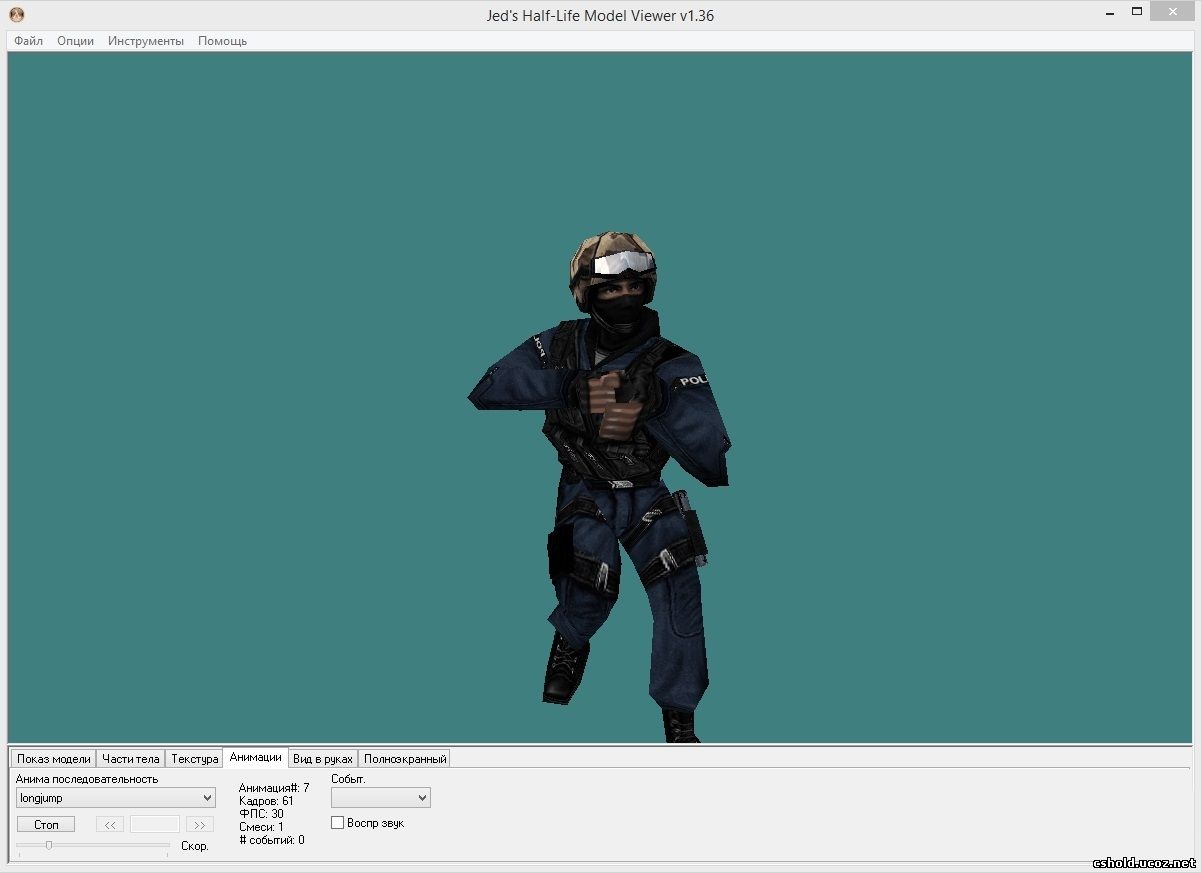Select the Анимации tab

[255, 757]
